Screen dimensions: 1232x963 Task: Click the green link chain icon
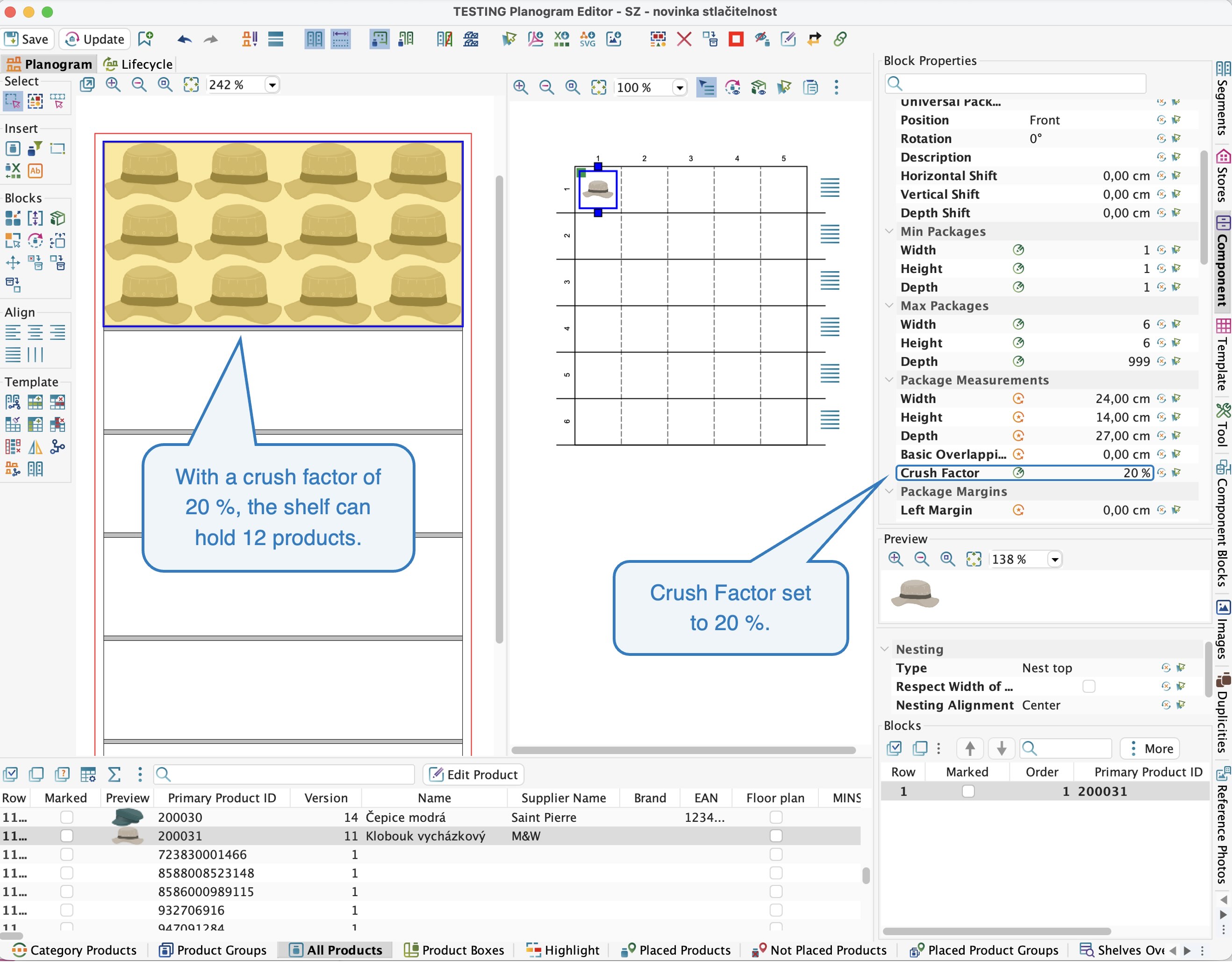coord(840,39)
